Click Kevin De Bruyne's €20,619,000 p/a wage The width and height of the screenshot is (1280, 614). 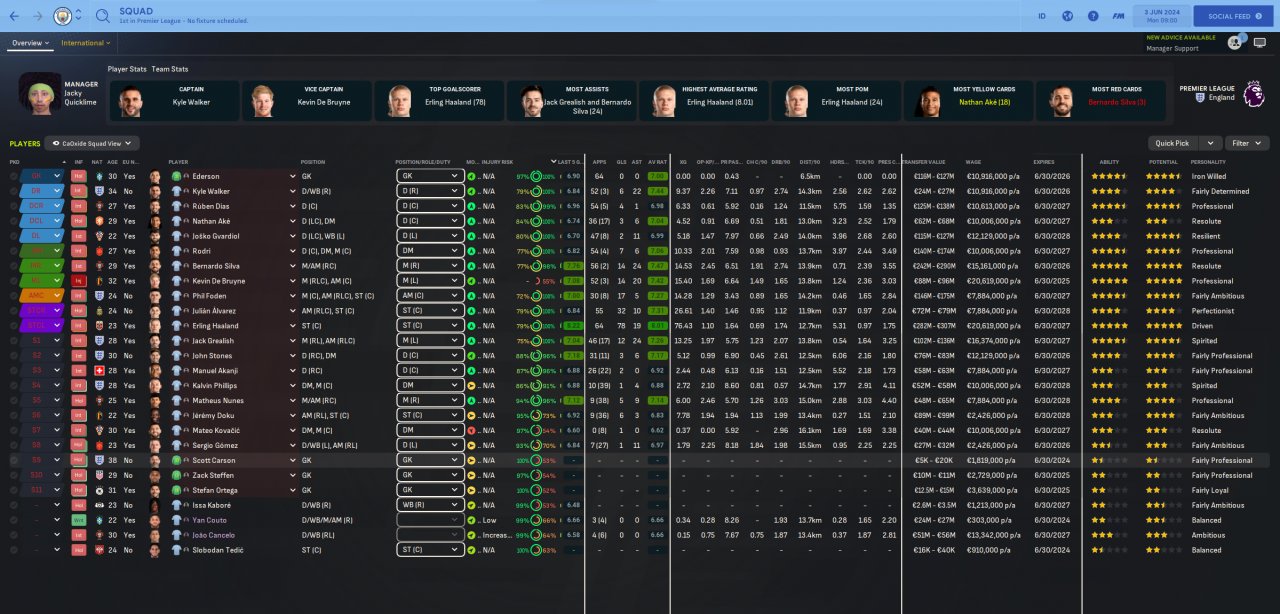pyautogui.click(x=993, y=281)
